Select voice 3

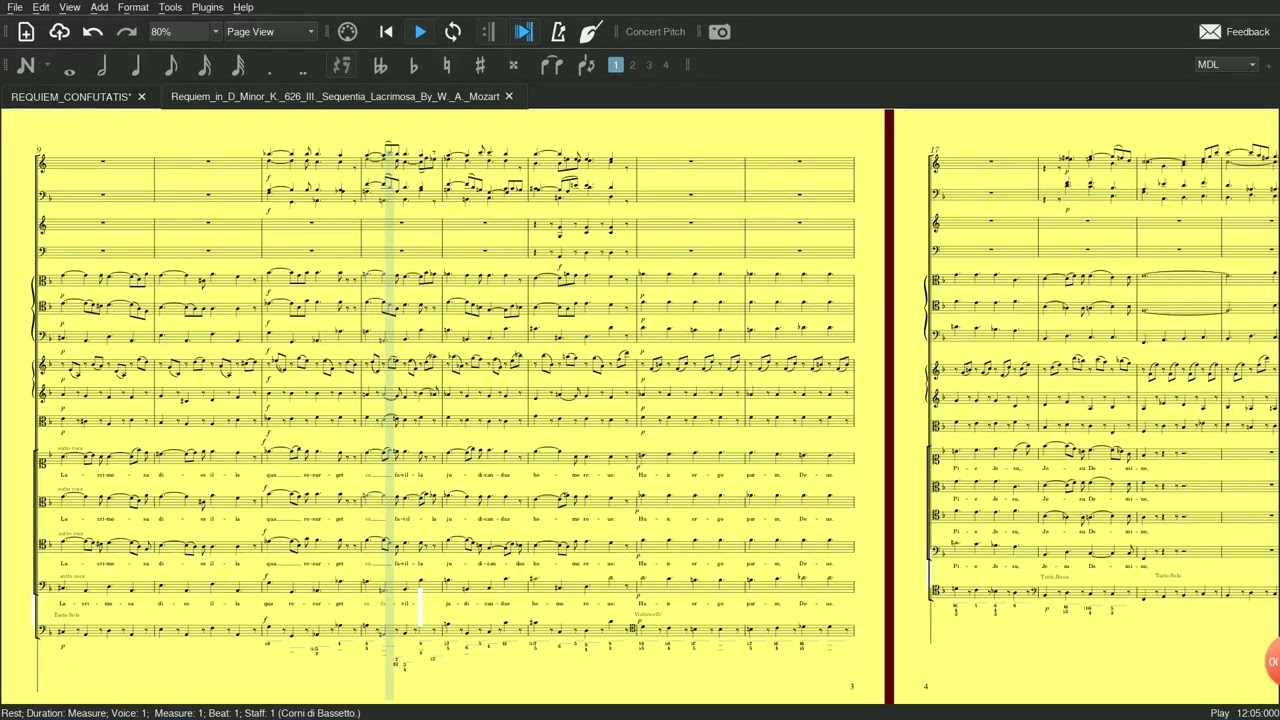coord(649,65)
